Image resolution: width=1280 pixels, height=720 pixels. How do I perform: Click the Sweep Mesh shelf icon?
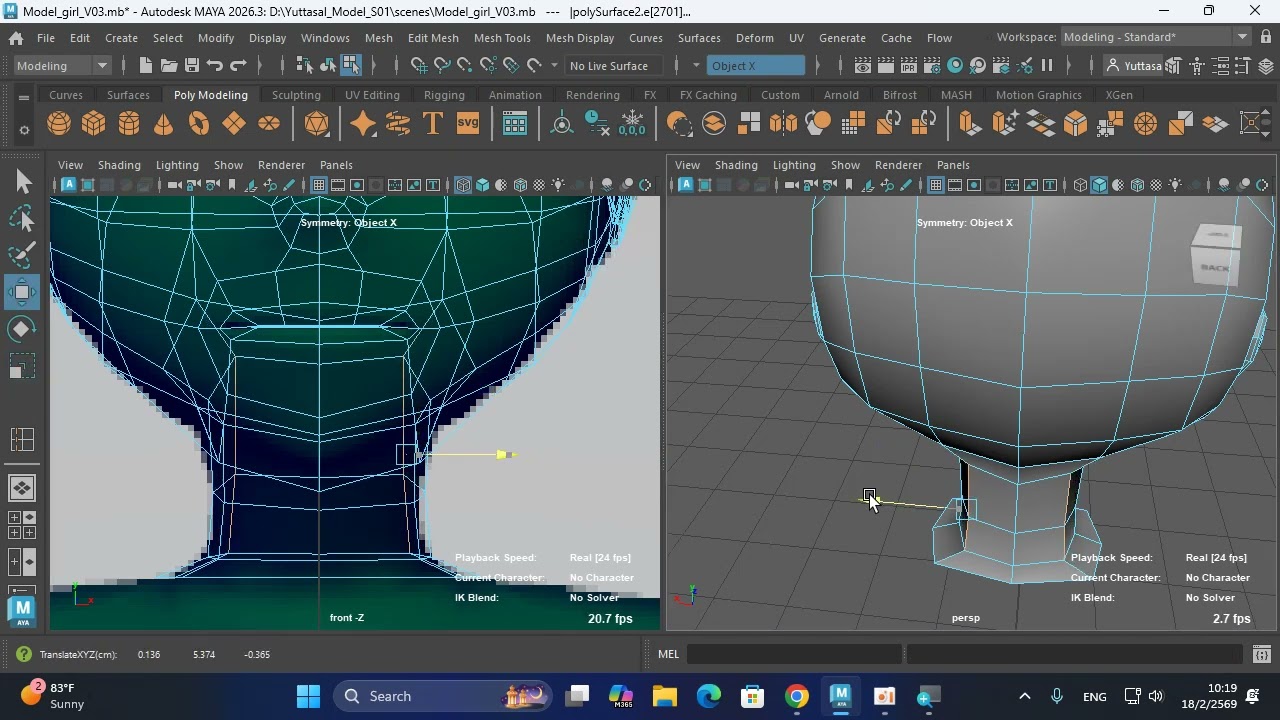coord(398,124)
